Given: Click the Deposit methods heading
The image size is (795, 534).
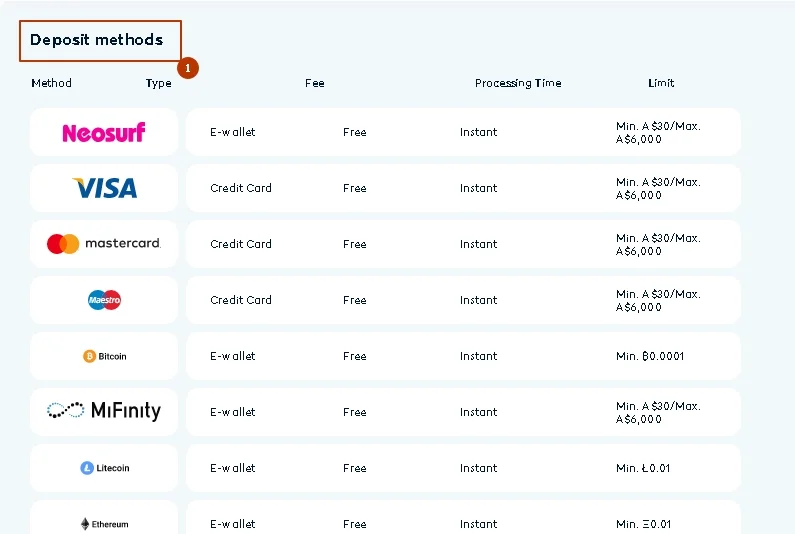Looking at the screenshot, I should 96,40.
